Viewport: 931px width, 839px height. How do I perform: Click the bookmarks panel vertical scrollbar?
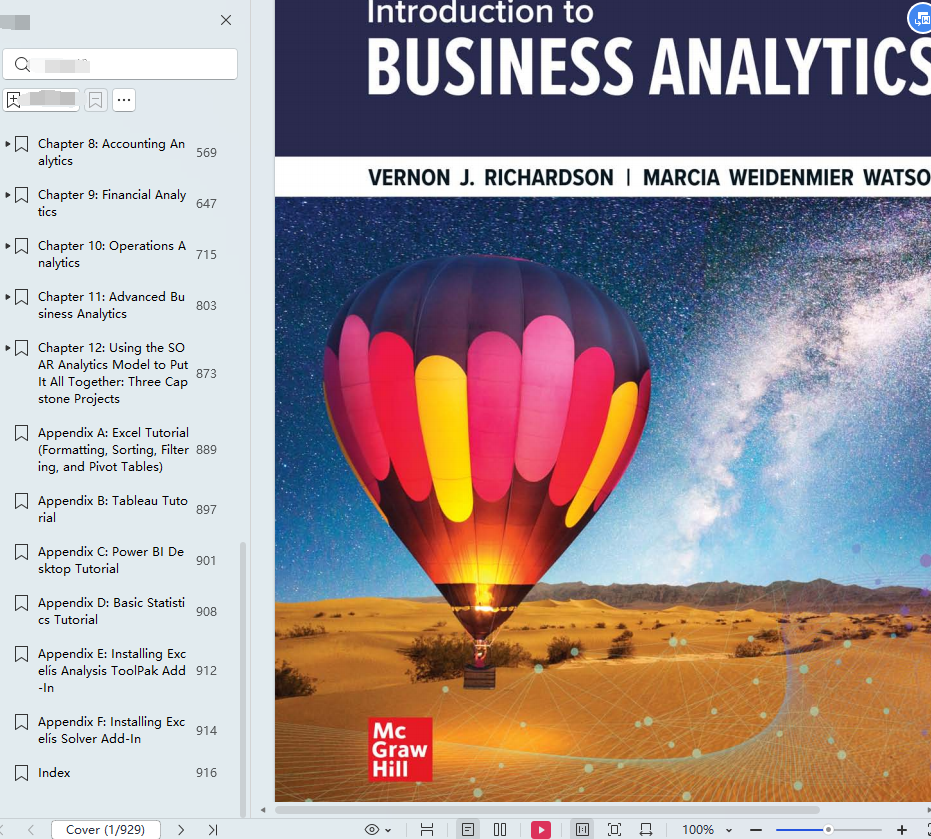tap(242, 679)
